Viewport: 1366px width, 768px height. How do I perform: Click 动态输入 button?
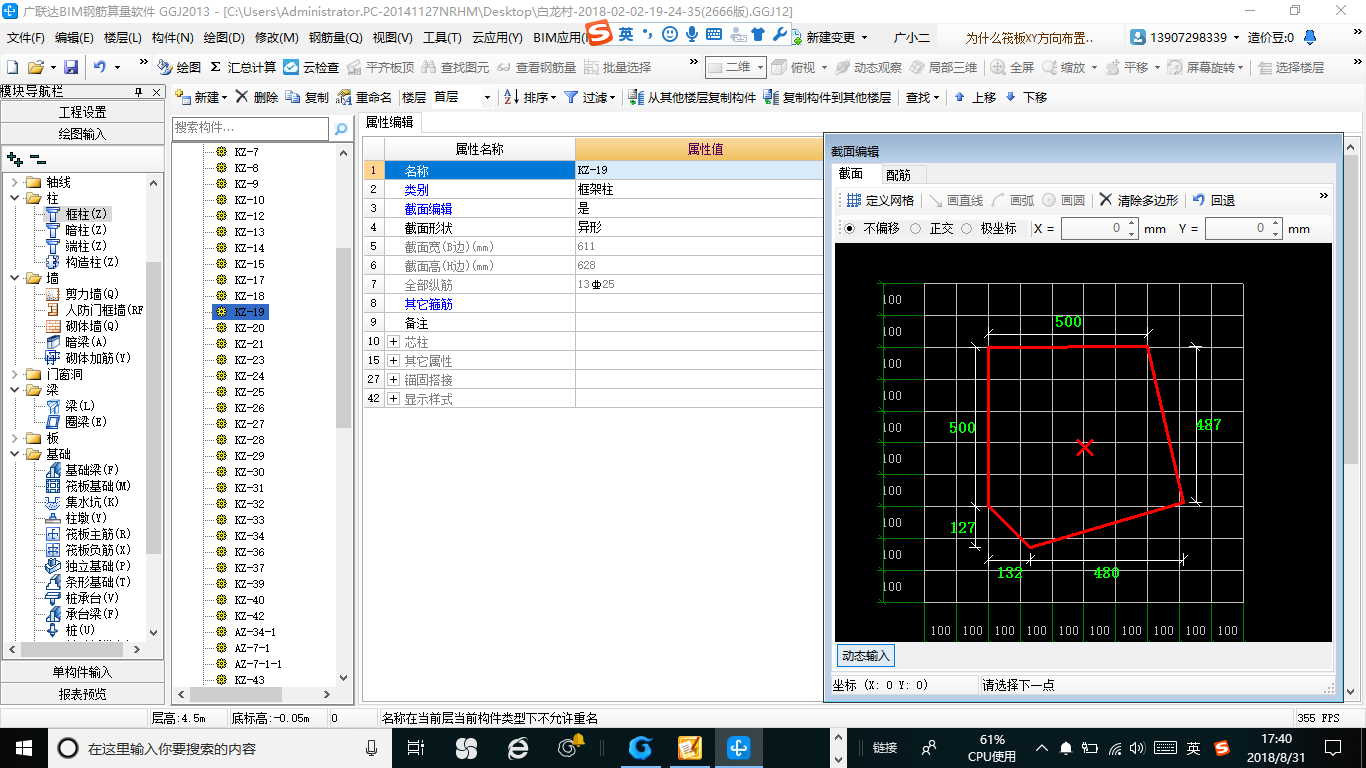tap(865, 656)
